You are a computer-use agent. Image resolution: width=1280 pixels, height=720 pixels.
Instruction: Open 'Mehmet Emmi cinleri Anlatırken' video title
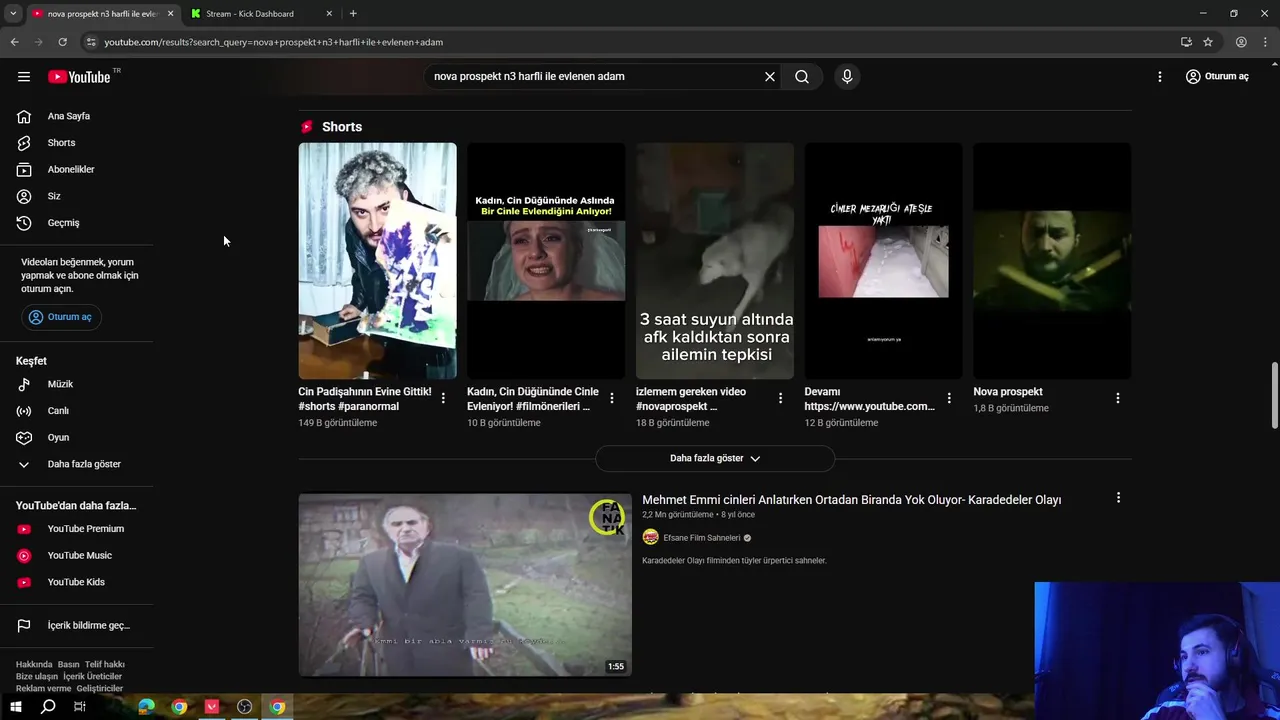coord(851,500)
